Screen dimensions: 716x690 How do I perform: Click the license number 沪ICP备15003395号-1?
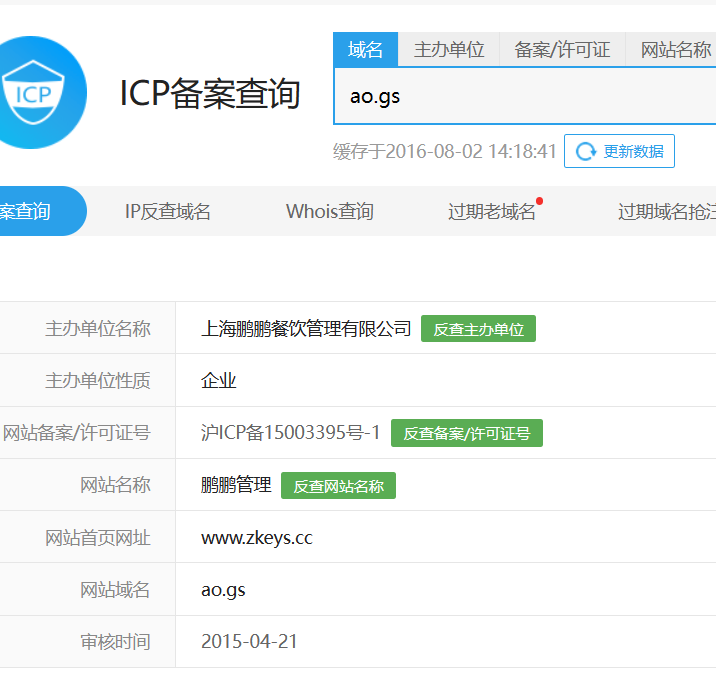point(290,433)
